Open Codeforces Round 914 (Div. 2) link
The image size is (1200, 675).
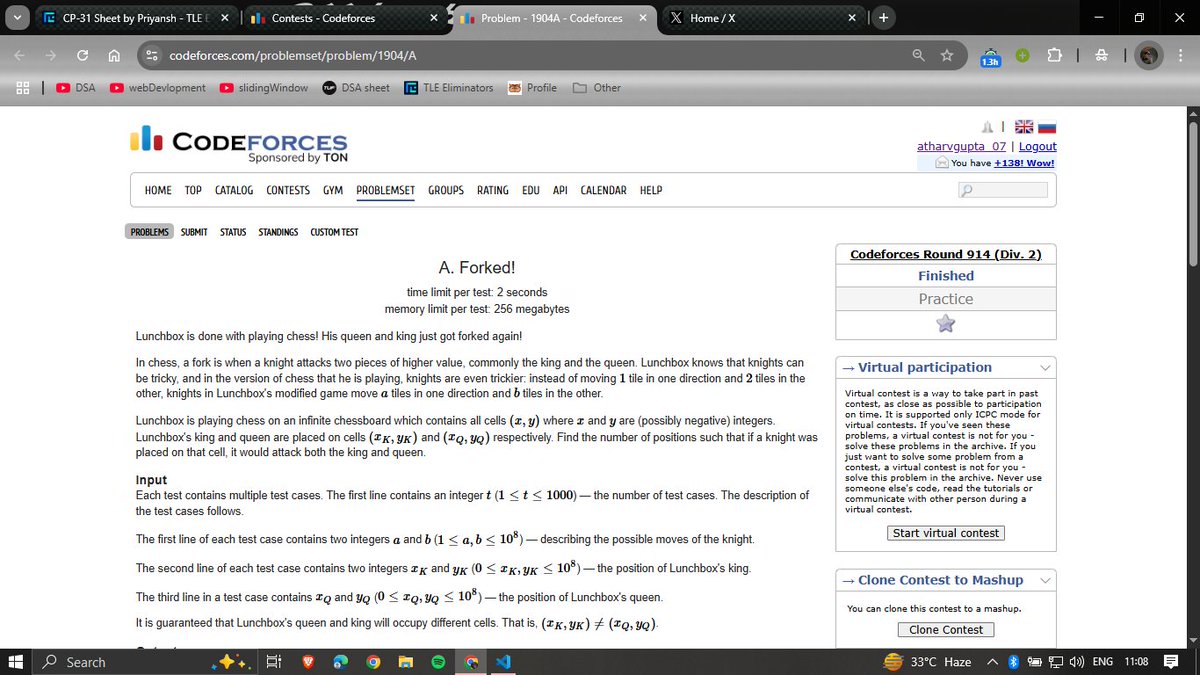point(946,254)
